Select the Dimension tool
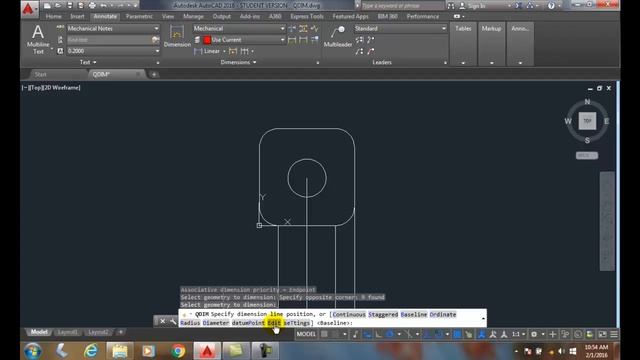Viewport: 640px width, 360px height. point(177,36)
